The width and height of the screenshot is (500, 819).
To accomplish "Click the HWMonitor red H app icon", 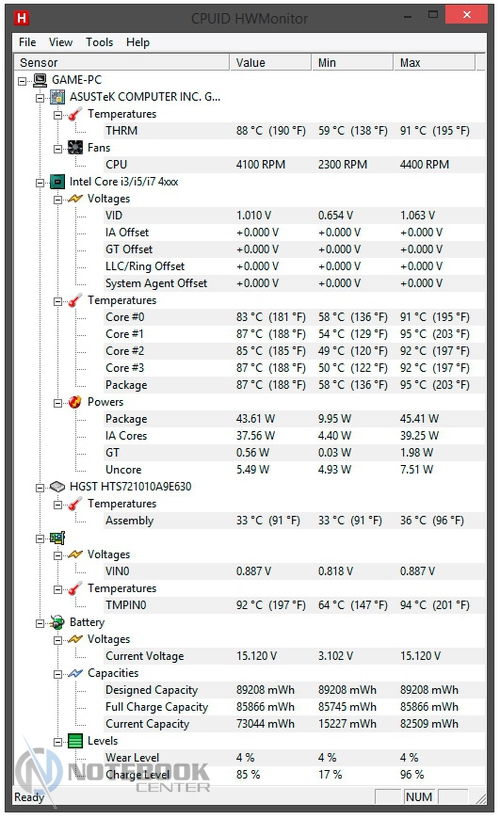I will pyautogui.click(x=21, y=18).
